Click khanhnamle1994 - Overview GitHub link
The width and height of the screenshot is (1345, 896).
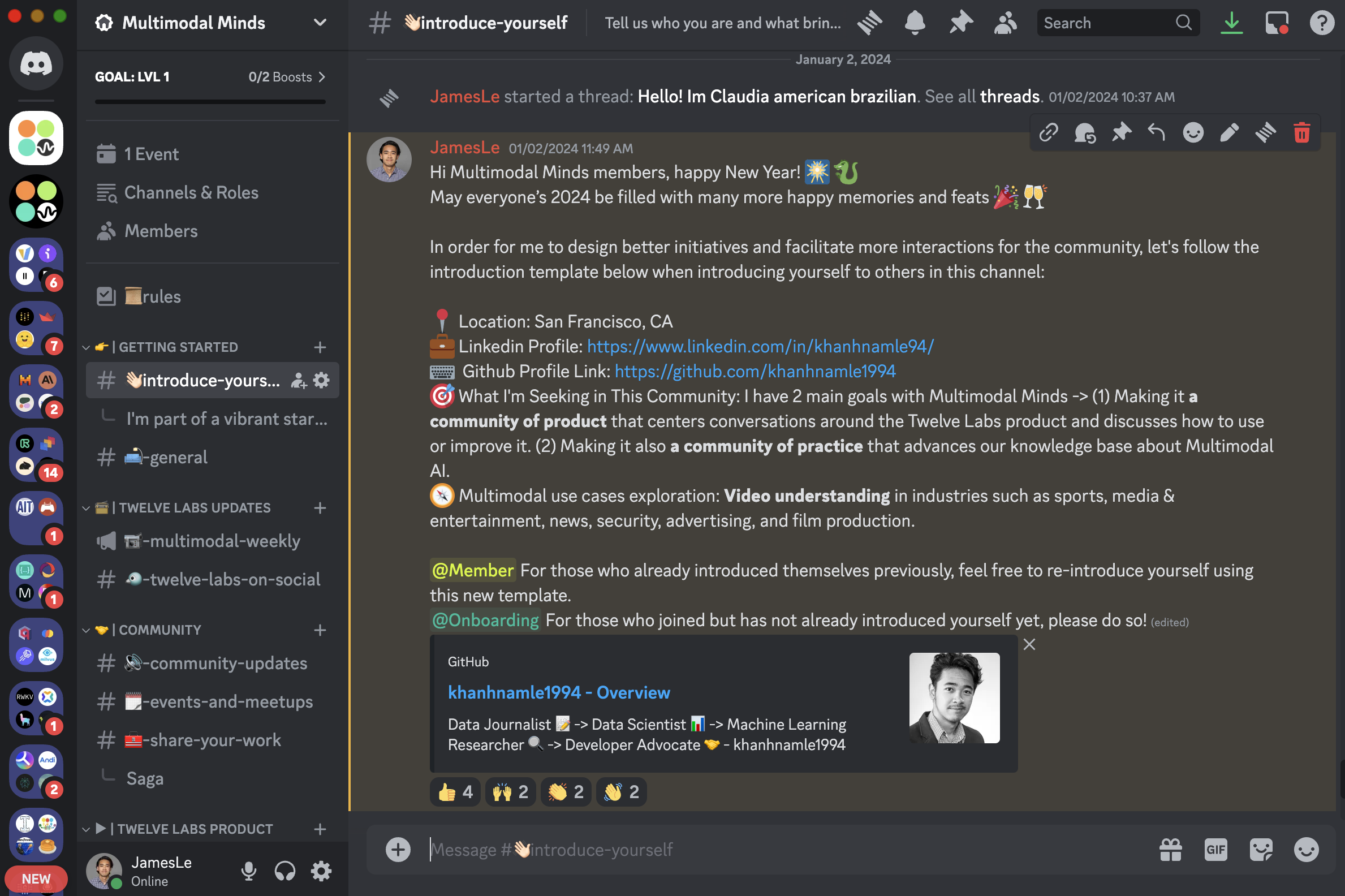pyautogui.click(x=558, y=692)
